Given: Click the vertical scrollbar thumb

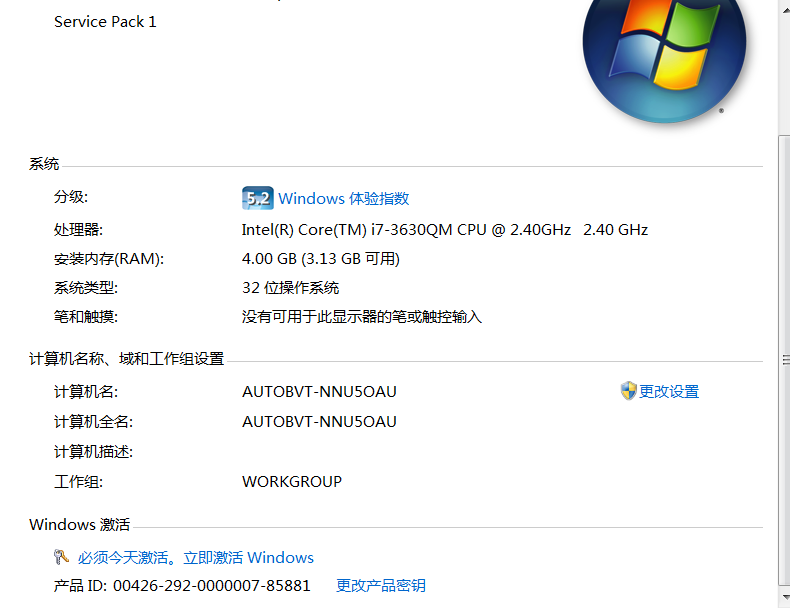Looking at the screenshot, I should click(784, 360).
